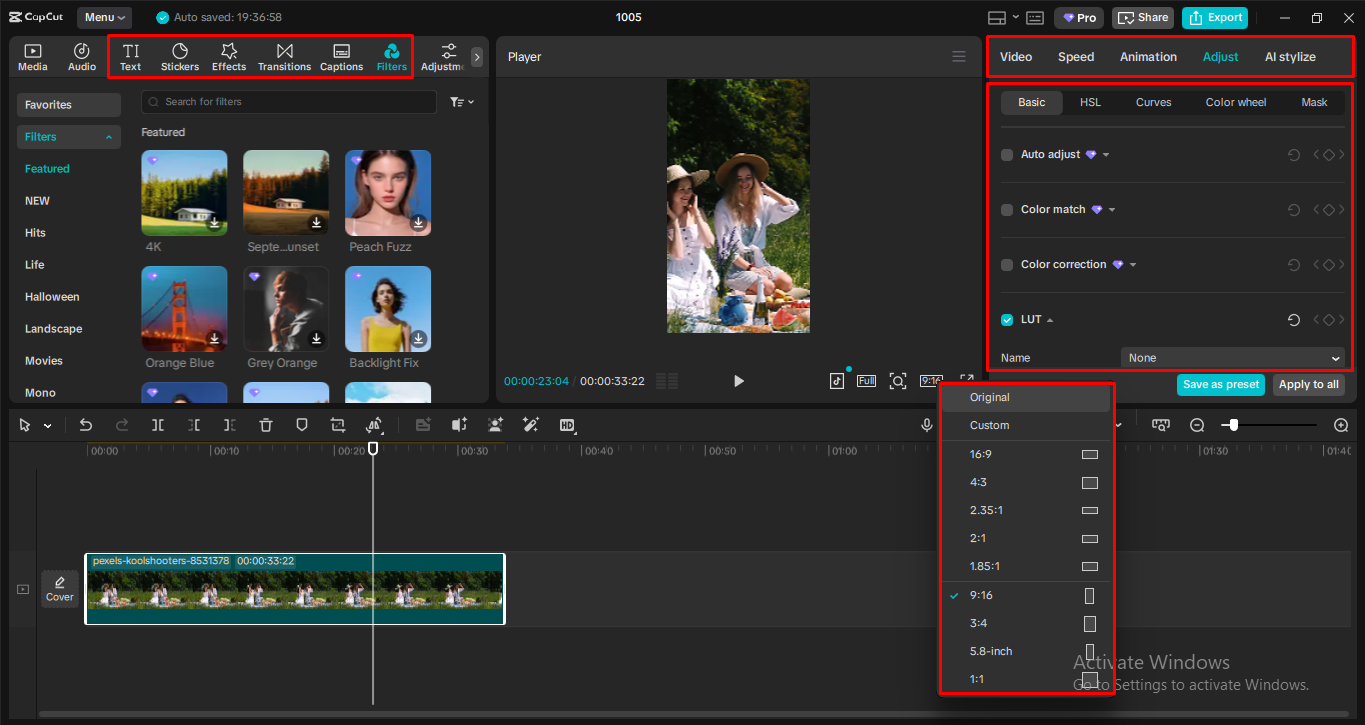Open the Audio panel in the media bar
Viewport: 1365px width, 725px height.
click(x=81, y=55)
